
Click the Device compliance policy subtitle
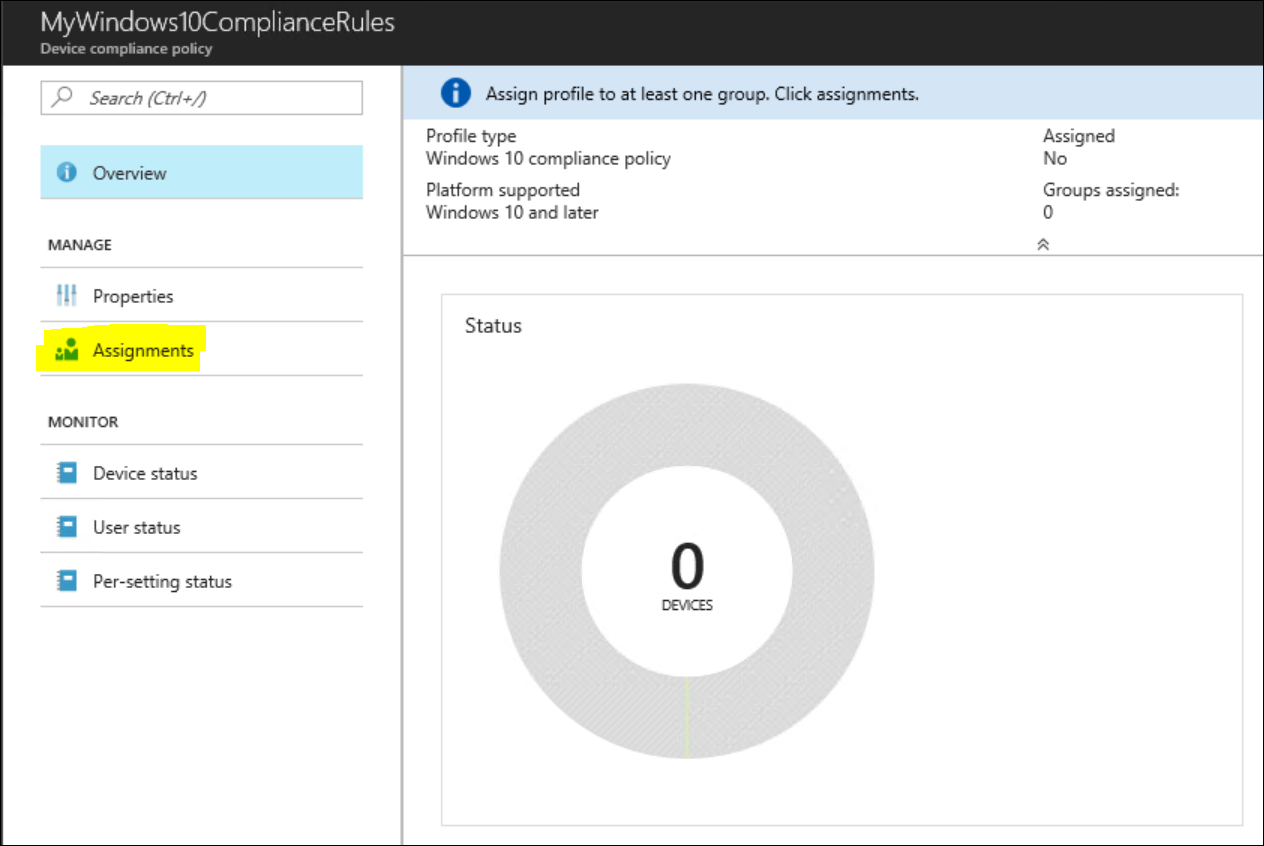[126, 48]
